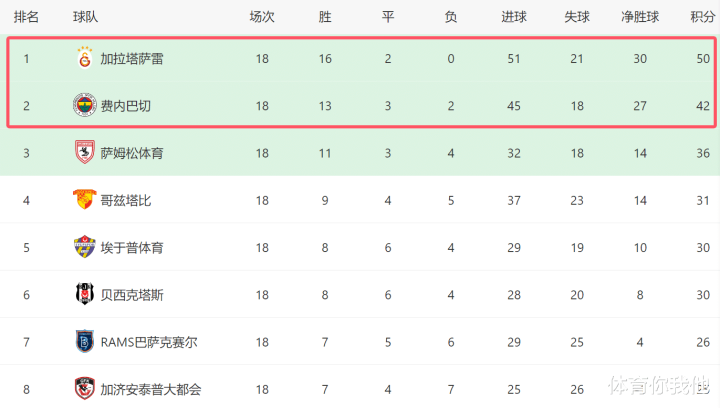This screenshot has height=408, width=720.
Task: Click the 贝西克塔斯 eagle badge
Action: coord(84,294)
